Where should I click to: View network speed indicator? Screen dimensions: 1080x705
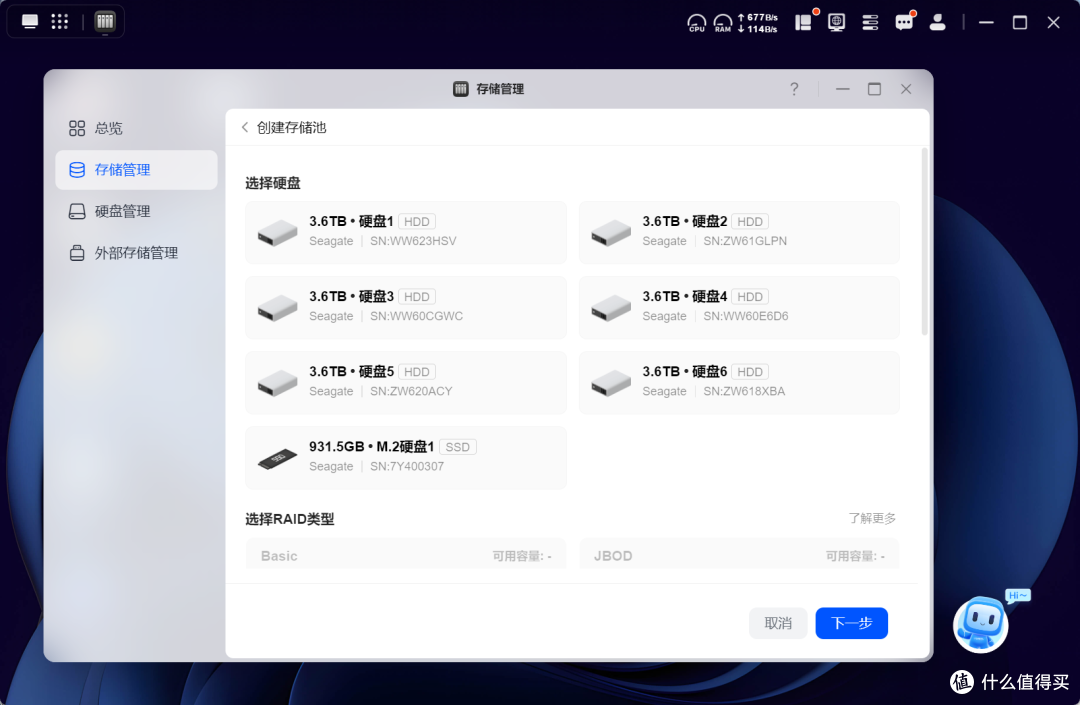click(758, 23)
